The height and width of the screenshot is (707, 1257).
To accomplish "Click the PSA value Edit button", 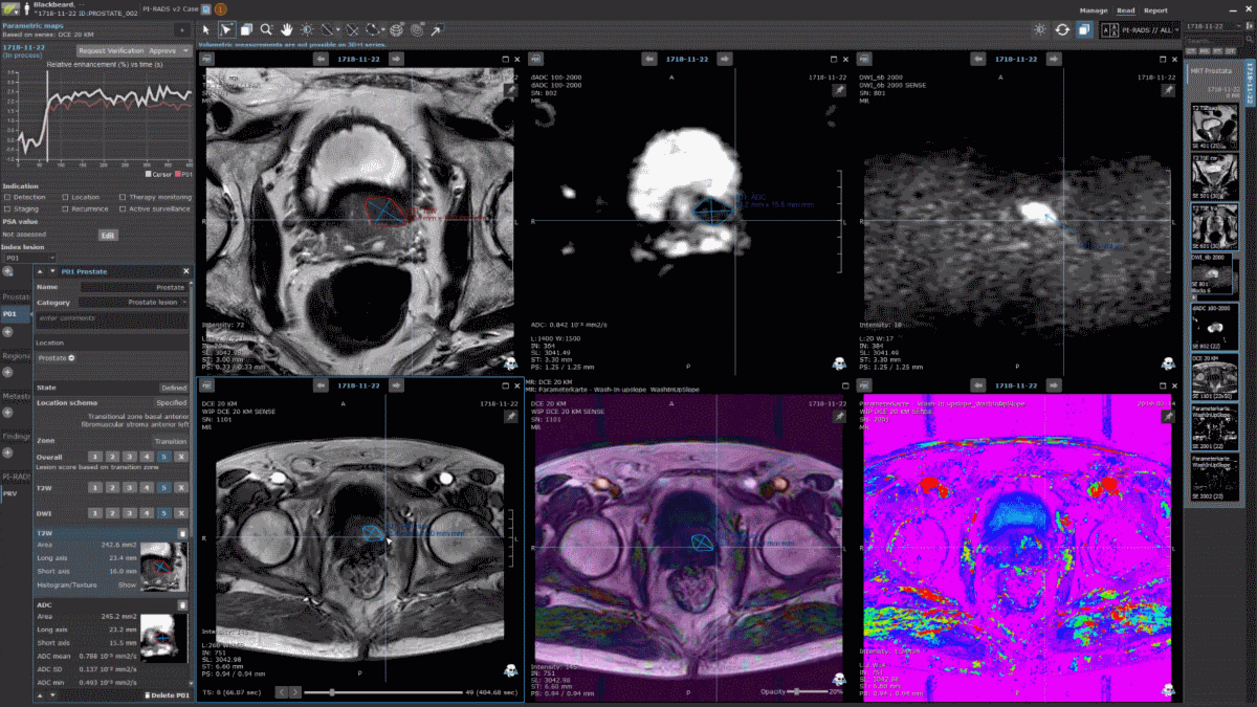I will point(107,235).
